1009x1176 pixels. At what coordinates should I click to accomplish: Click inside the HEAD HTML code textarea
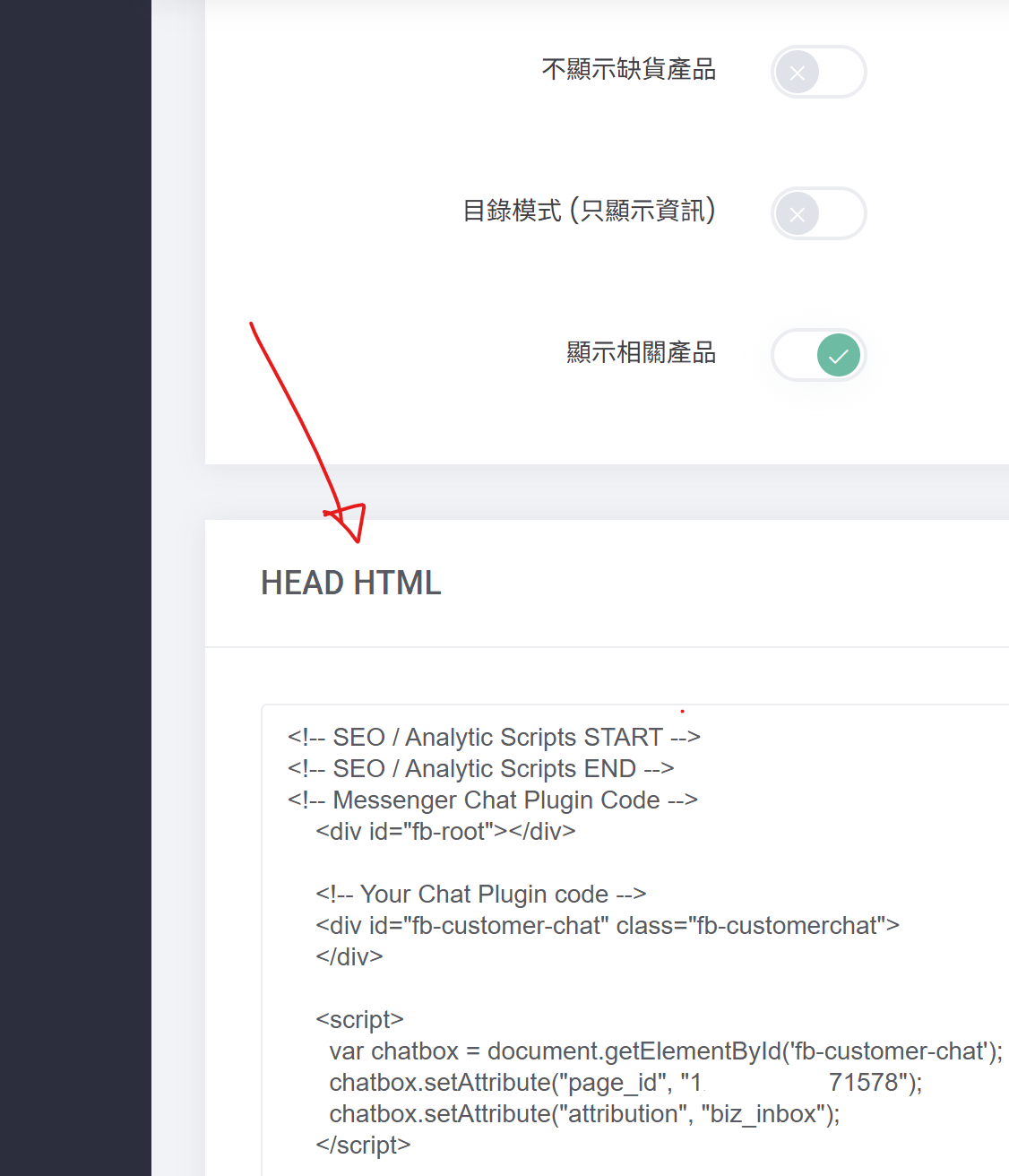tap(634, 939)
